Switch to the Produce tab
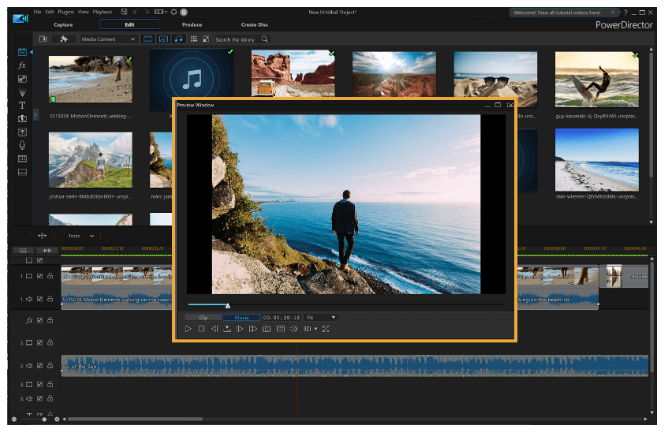The image size is (665, 435). coord(190,24)
